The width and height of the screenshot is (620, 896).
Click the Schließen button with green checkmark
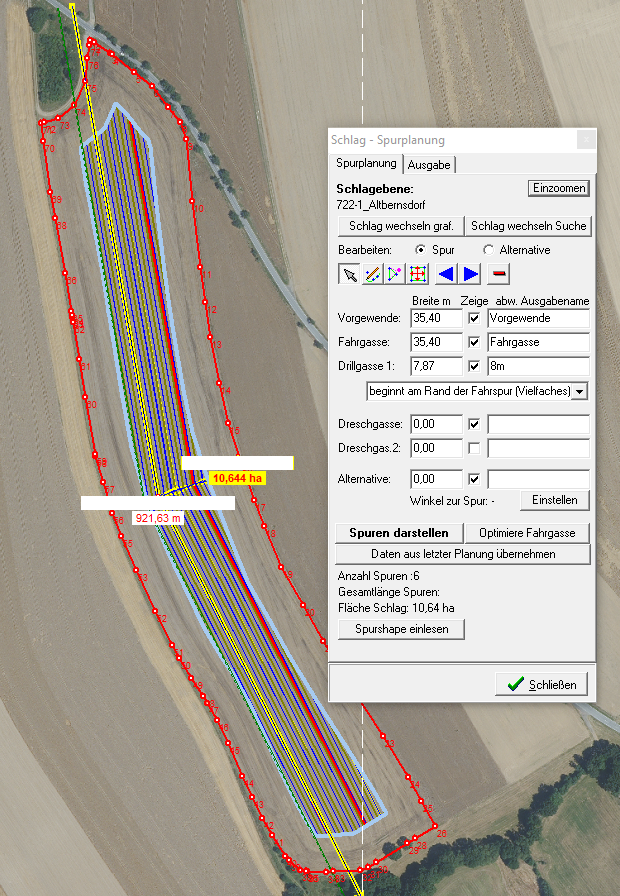click(x=541, y=684)
